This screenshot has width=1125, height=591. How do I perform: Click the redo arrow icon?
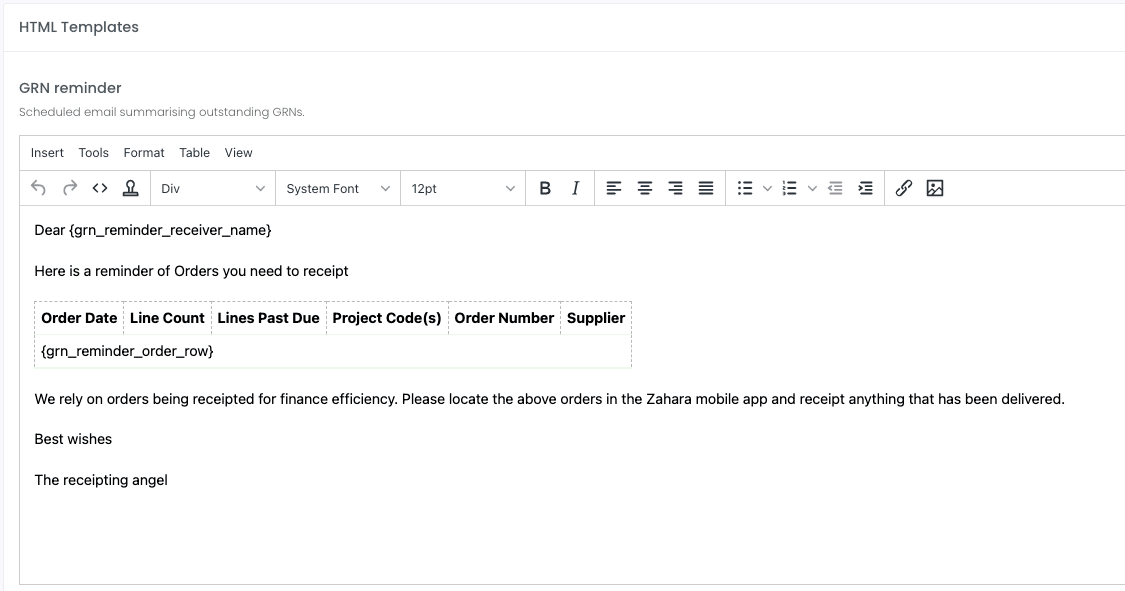point(70,188)
